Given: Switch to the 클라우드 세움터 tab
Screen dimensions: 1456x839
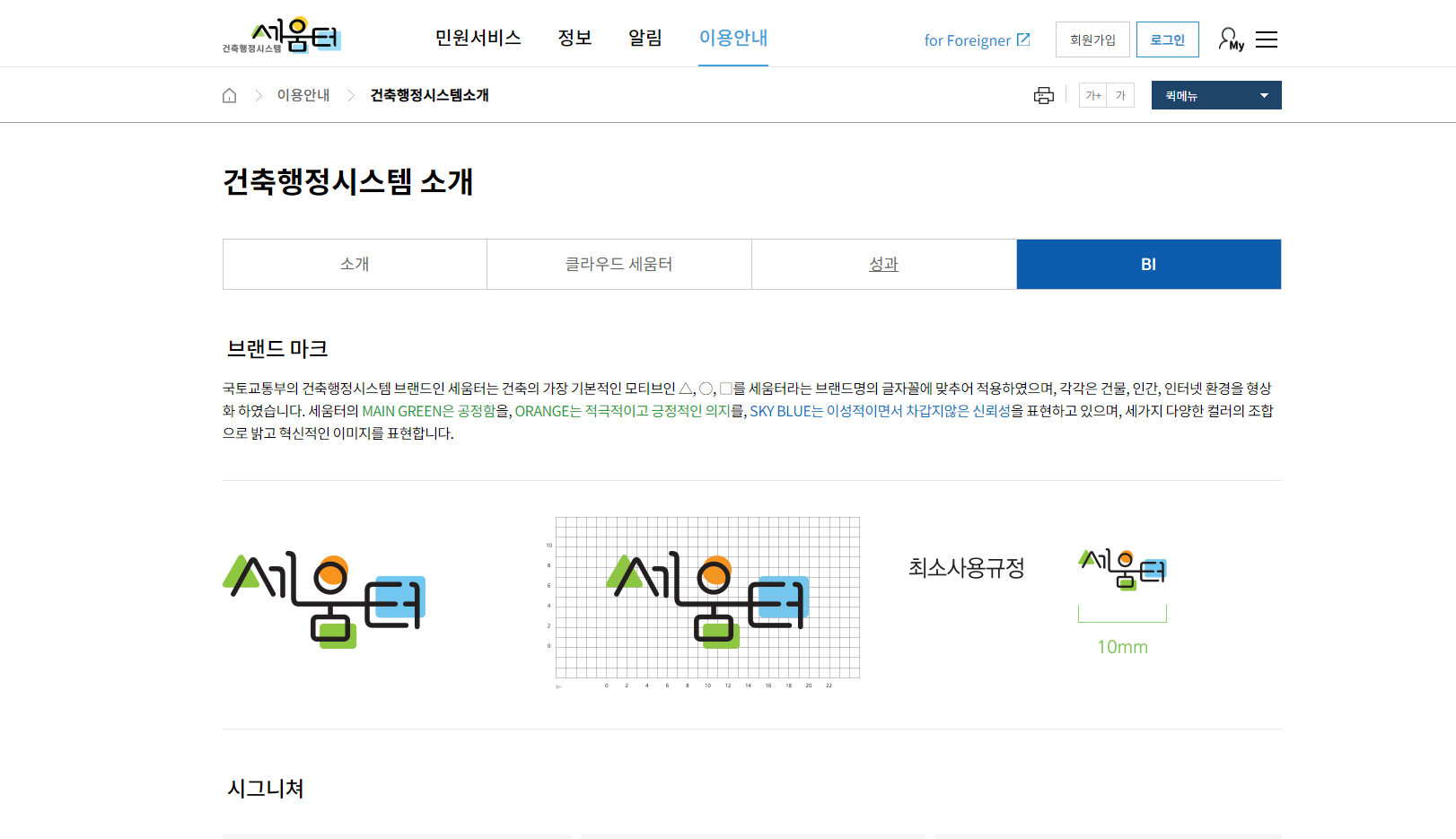Looking at the screenshot, I should coord(618,264).
